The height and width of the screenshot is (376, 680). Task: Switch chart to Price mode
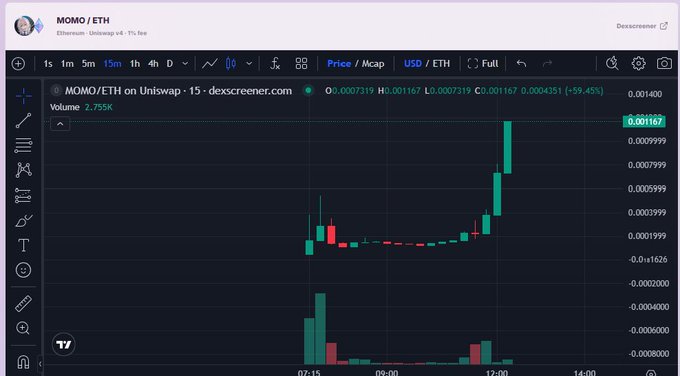(x=339, y=64)
